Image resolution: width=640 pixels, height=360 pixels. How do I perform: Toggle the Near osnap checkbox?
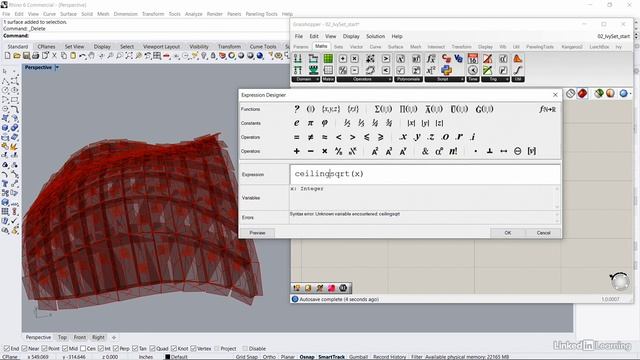tap(24, 349)
